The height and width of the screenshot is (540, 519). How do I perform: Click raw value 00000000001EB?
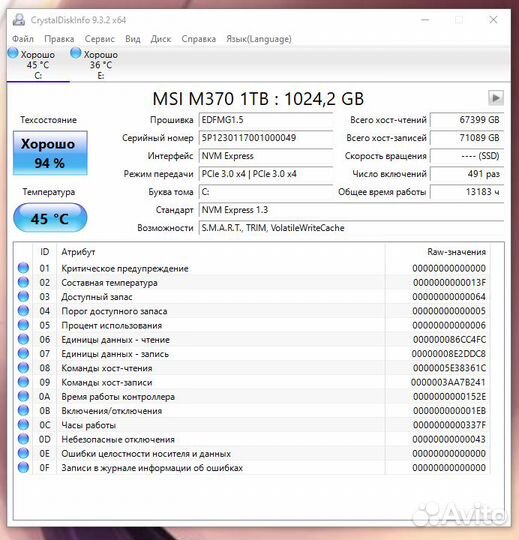(x=449, y=411)
